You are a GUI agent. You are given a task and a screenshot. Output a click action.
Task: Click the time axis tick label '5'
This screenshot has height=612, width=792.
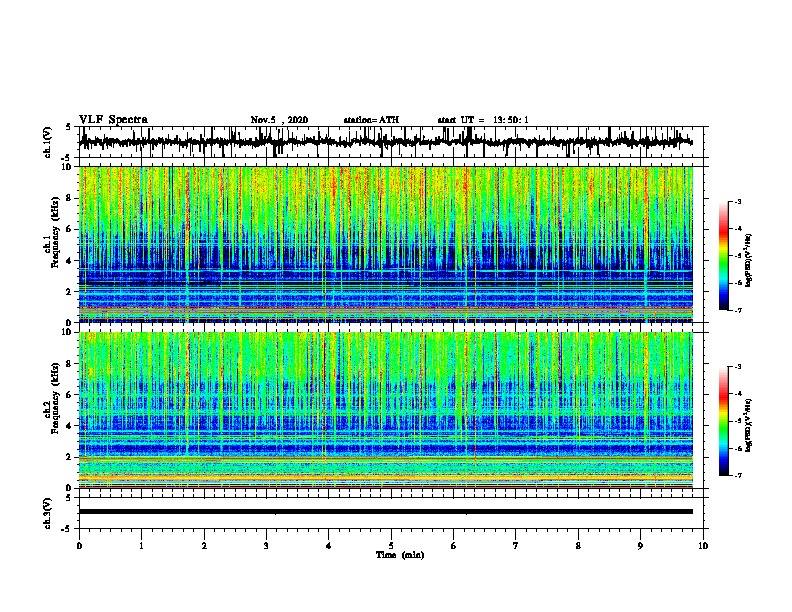(x=391, y=546)
